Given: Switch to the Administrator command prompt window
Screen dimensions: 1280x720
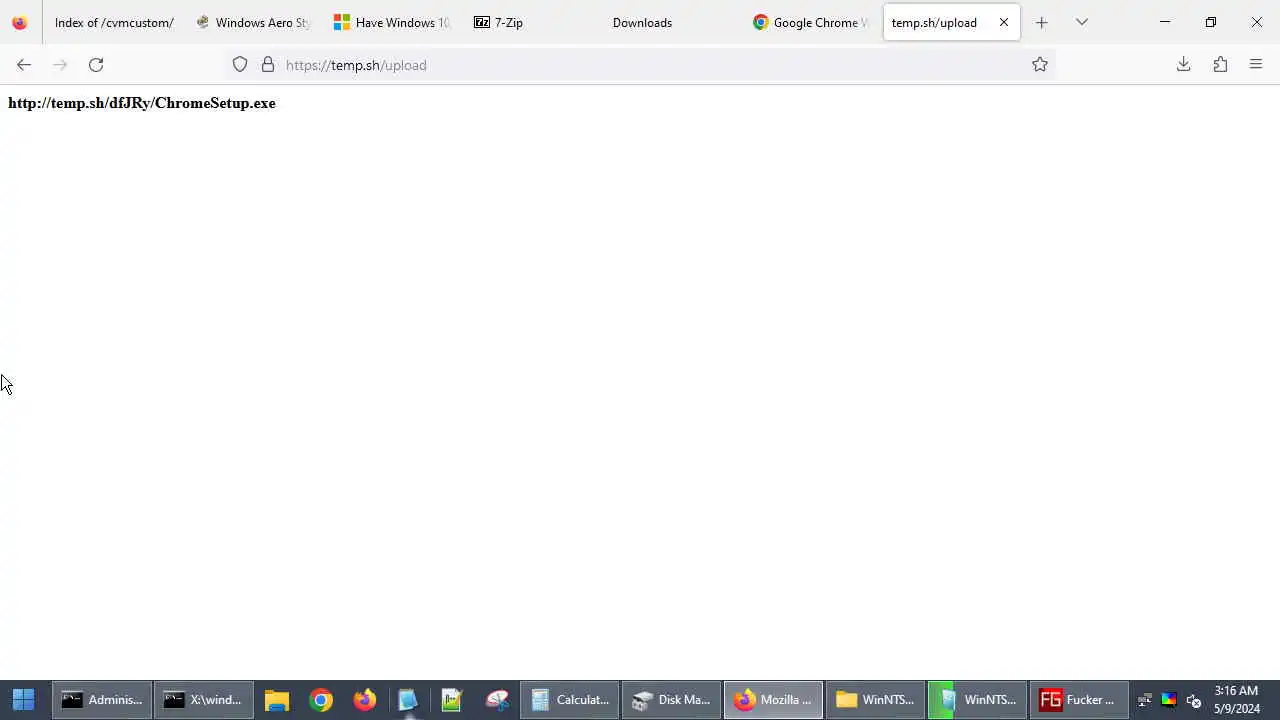Looking at the screenshot, I should click(103, 700).
